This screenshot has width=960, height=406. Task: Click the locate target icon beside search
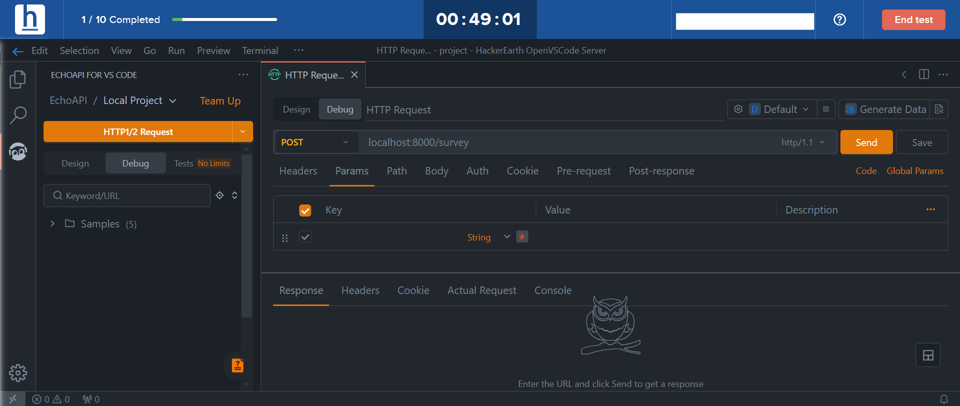point(220,196)
